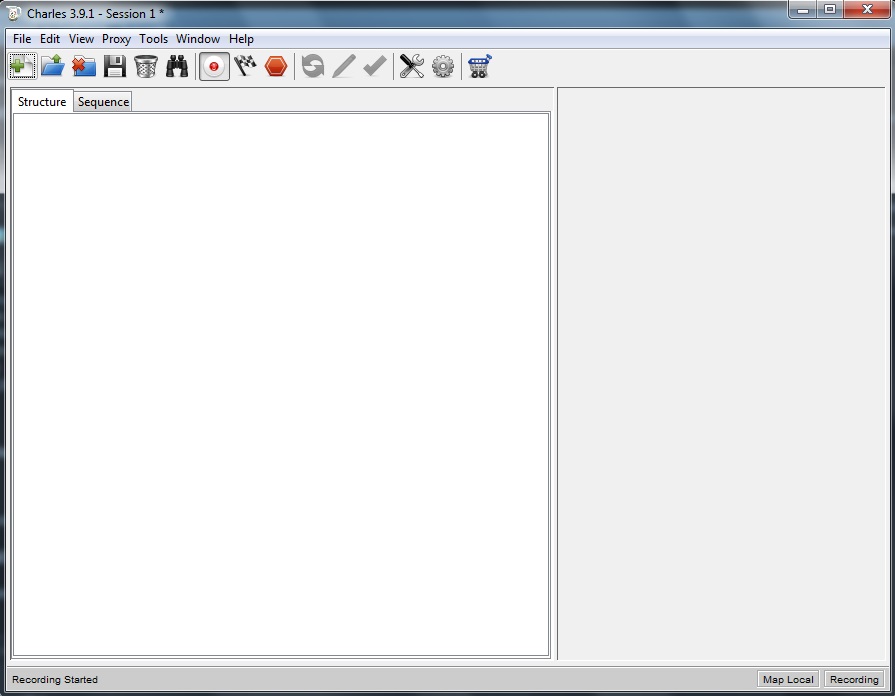Screen dimensions: 895x696
Task: Open the Tools menu
Action: [154, 39]
